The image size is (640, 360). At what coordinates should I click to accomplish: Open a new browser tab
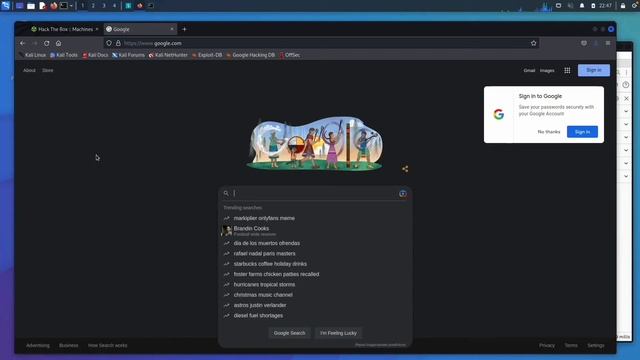pyautogui.click(x=184, y=29)
